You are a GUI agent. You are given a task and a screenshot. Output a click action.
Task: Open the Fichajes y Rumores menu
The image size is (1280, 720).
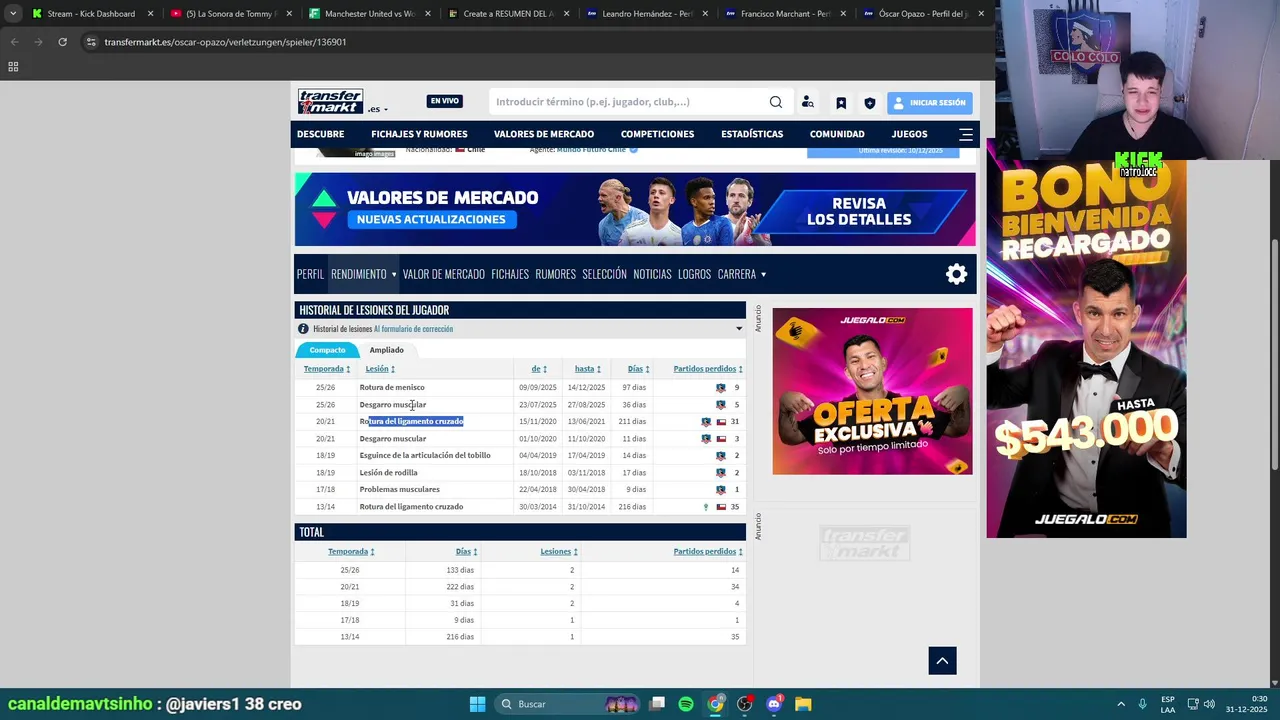[x=419, y=134]
